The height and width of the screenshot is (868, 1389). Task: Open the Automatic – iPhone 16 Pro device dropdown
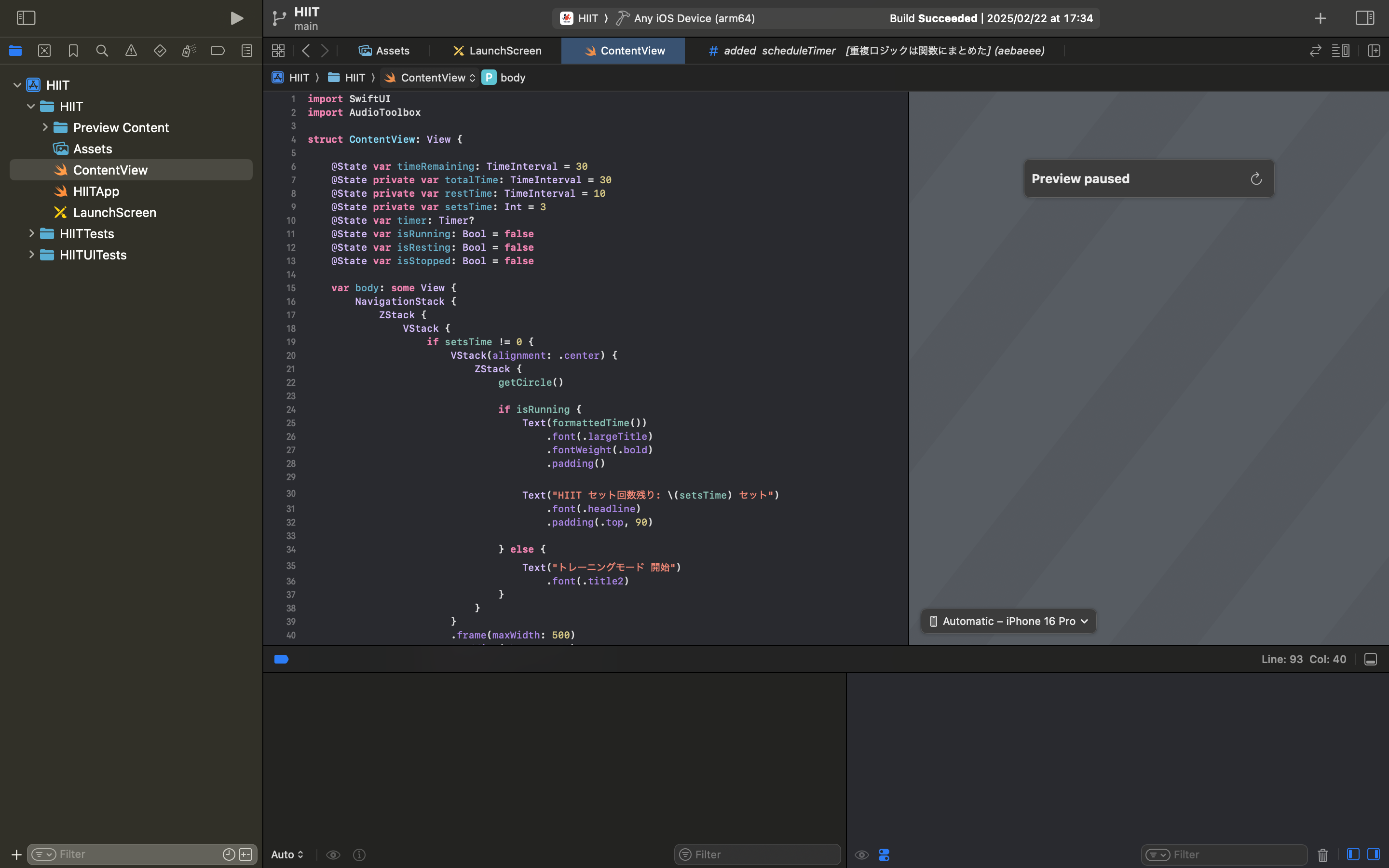point(1008,621)
